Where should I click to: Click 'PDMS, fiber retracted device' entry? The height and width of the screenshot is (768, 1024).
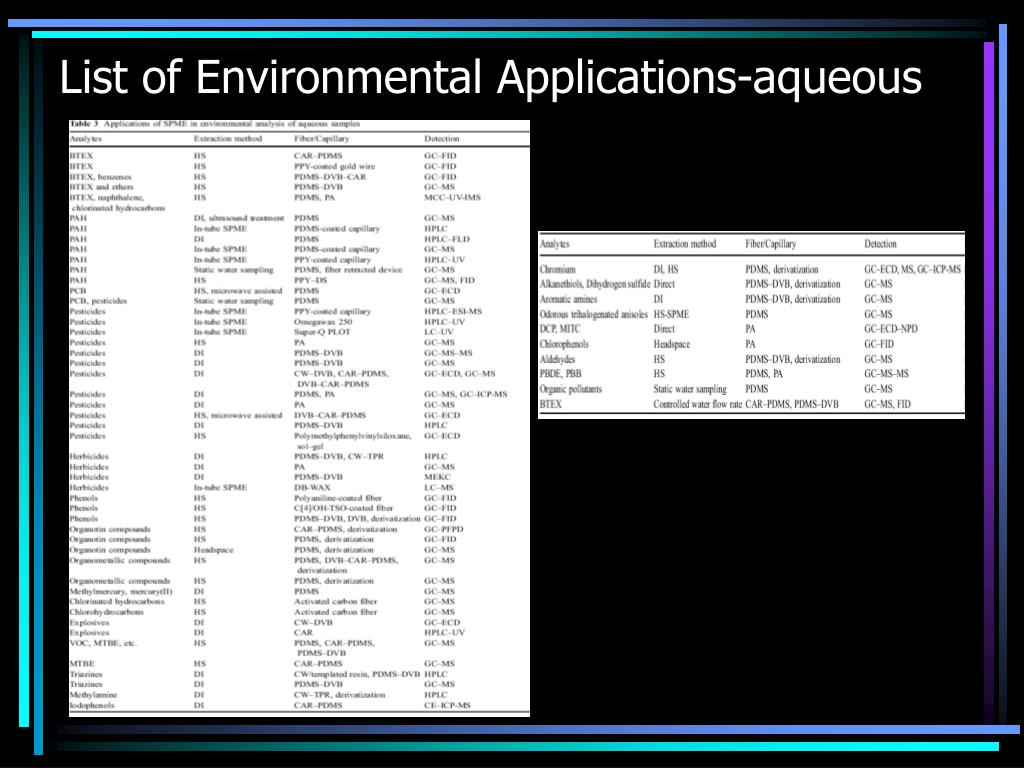(348, 270)
